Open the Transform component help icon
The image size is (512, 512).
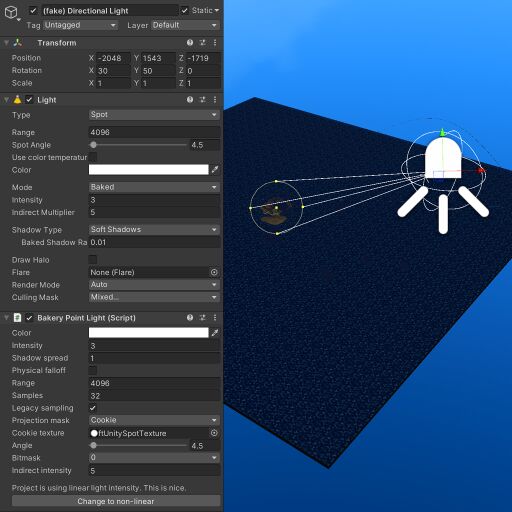tap(190, 43)
